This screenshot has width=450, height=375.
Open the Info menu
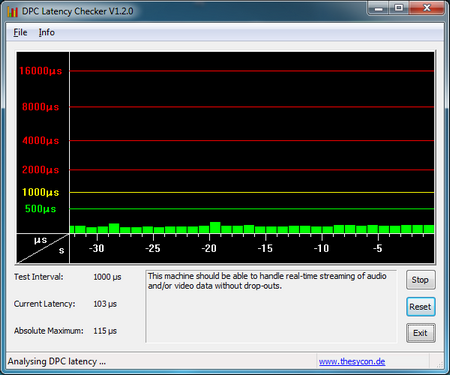47,32
